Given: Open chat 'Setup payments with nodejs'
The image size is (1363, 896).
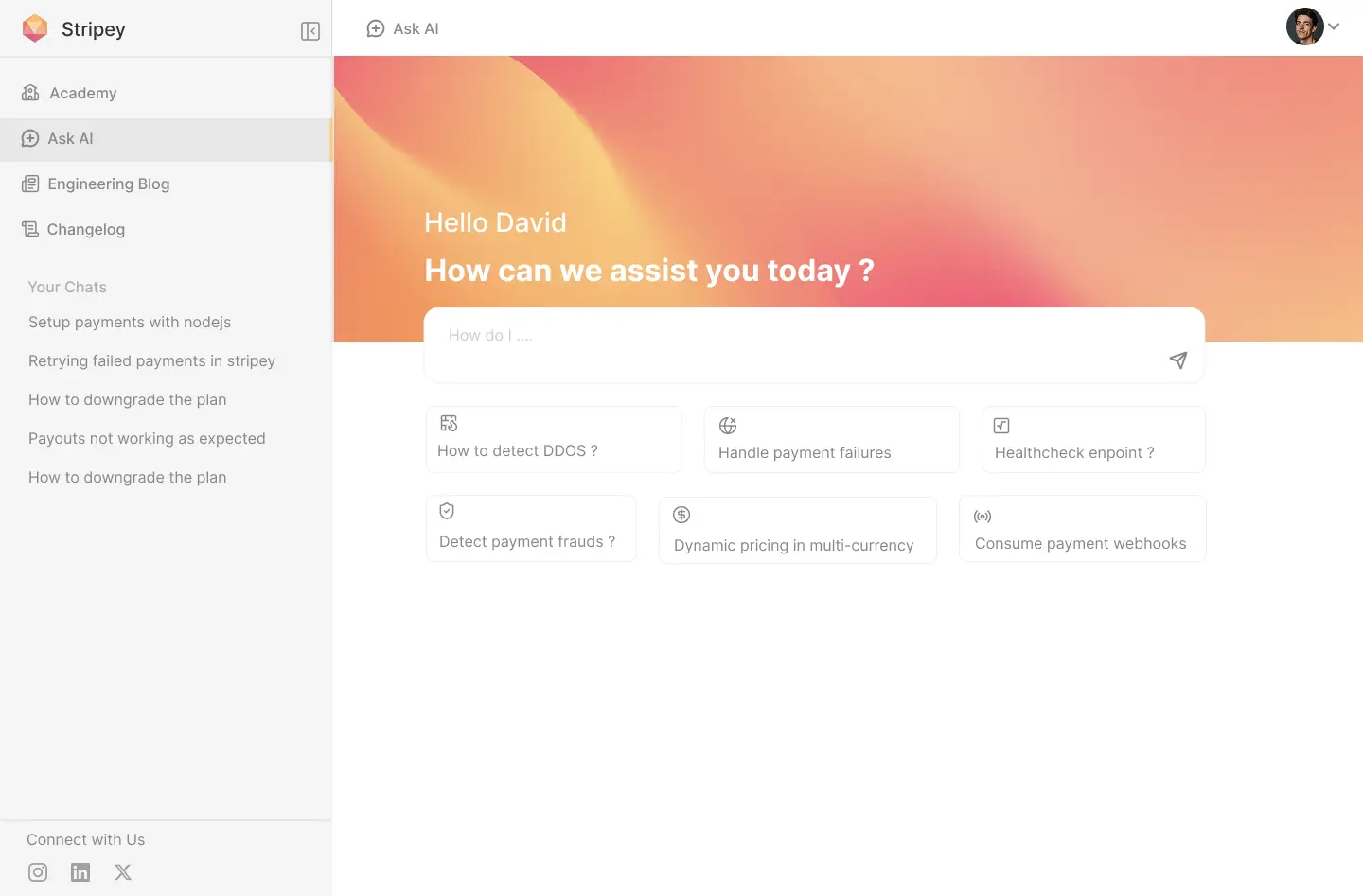Looking at the screenshot, I should (x=130, y=322).
